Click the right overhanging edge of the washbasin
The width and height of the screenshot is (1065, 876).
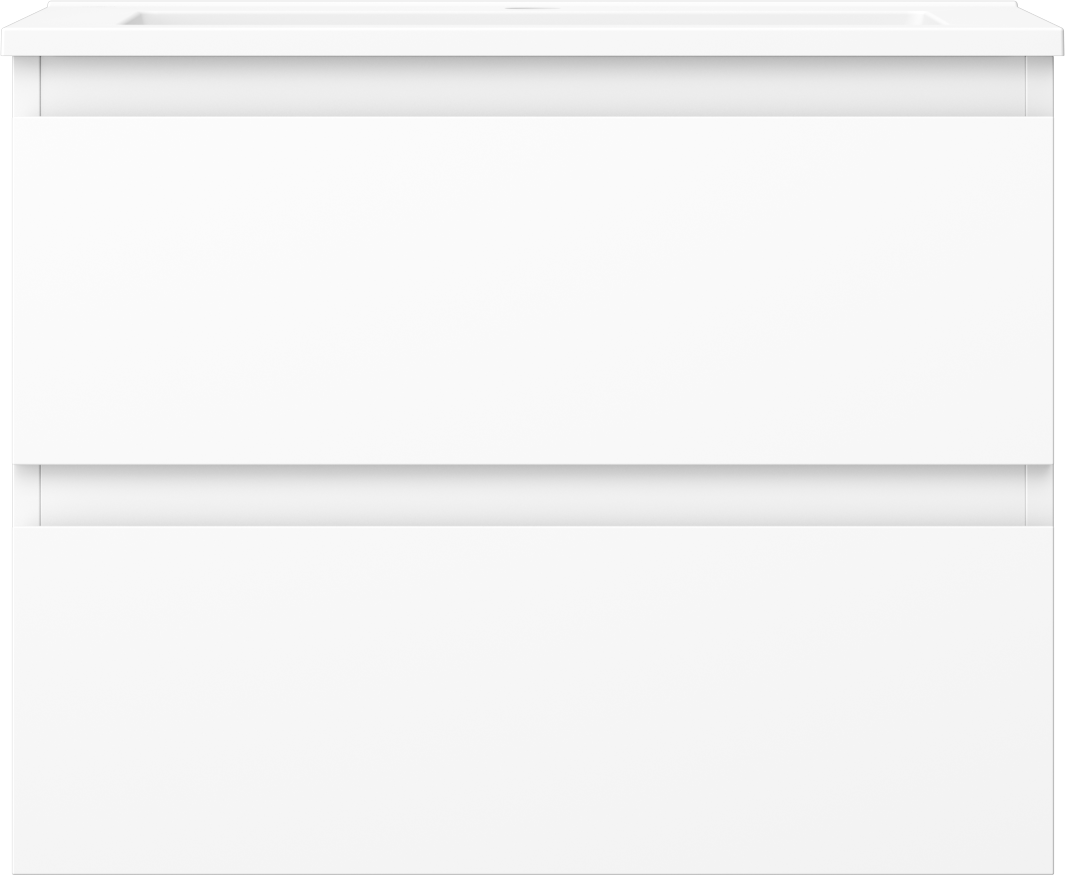(x=1058, y=42)
